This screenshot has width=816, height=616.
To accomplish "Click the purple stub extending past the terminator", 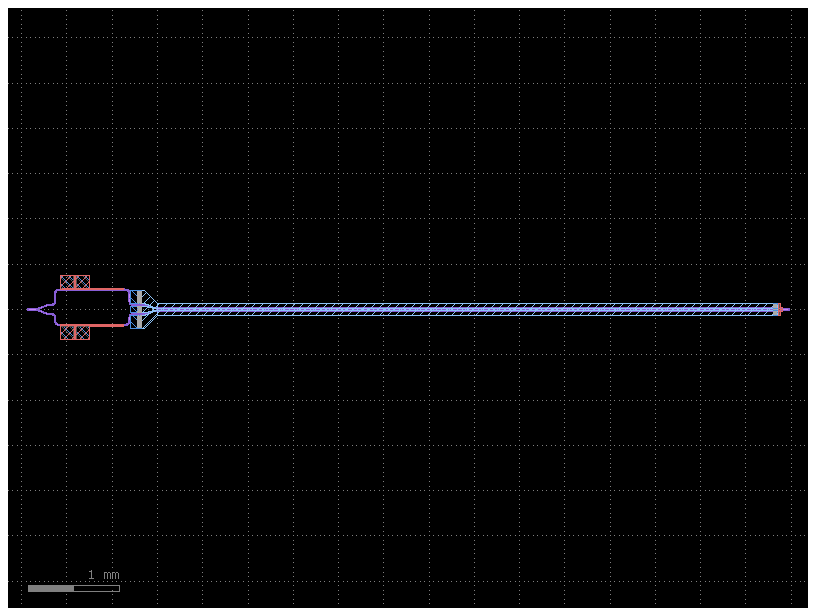I will (x=786, y=309).
